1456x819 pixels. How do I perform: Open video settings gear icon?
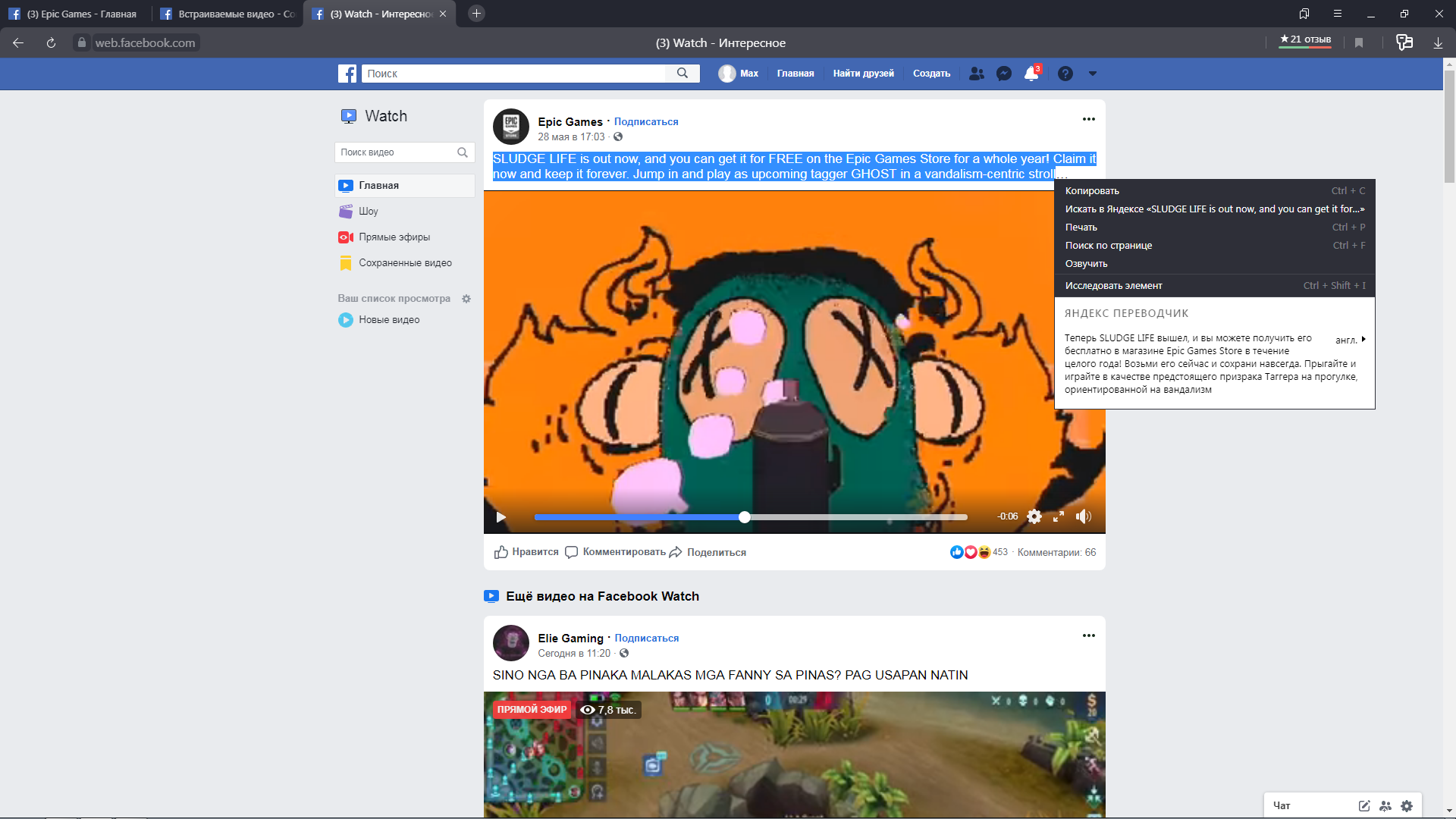coord(1034,516)
